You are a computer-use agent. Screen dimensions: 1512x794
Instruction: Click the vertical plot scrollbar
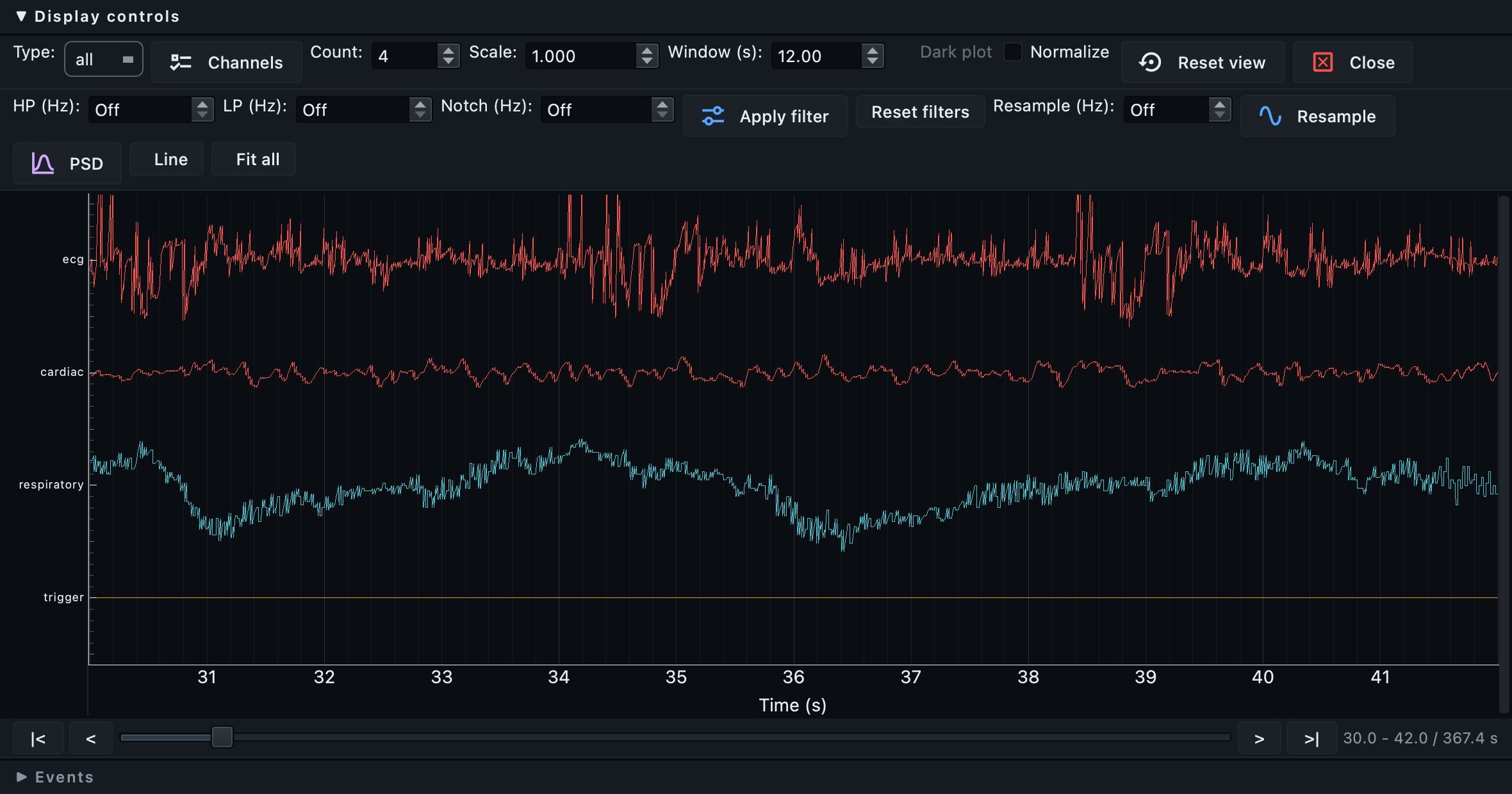(x=1504, y=453)
